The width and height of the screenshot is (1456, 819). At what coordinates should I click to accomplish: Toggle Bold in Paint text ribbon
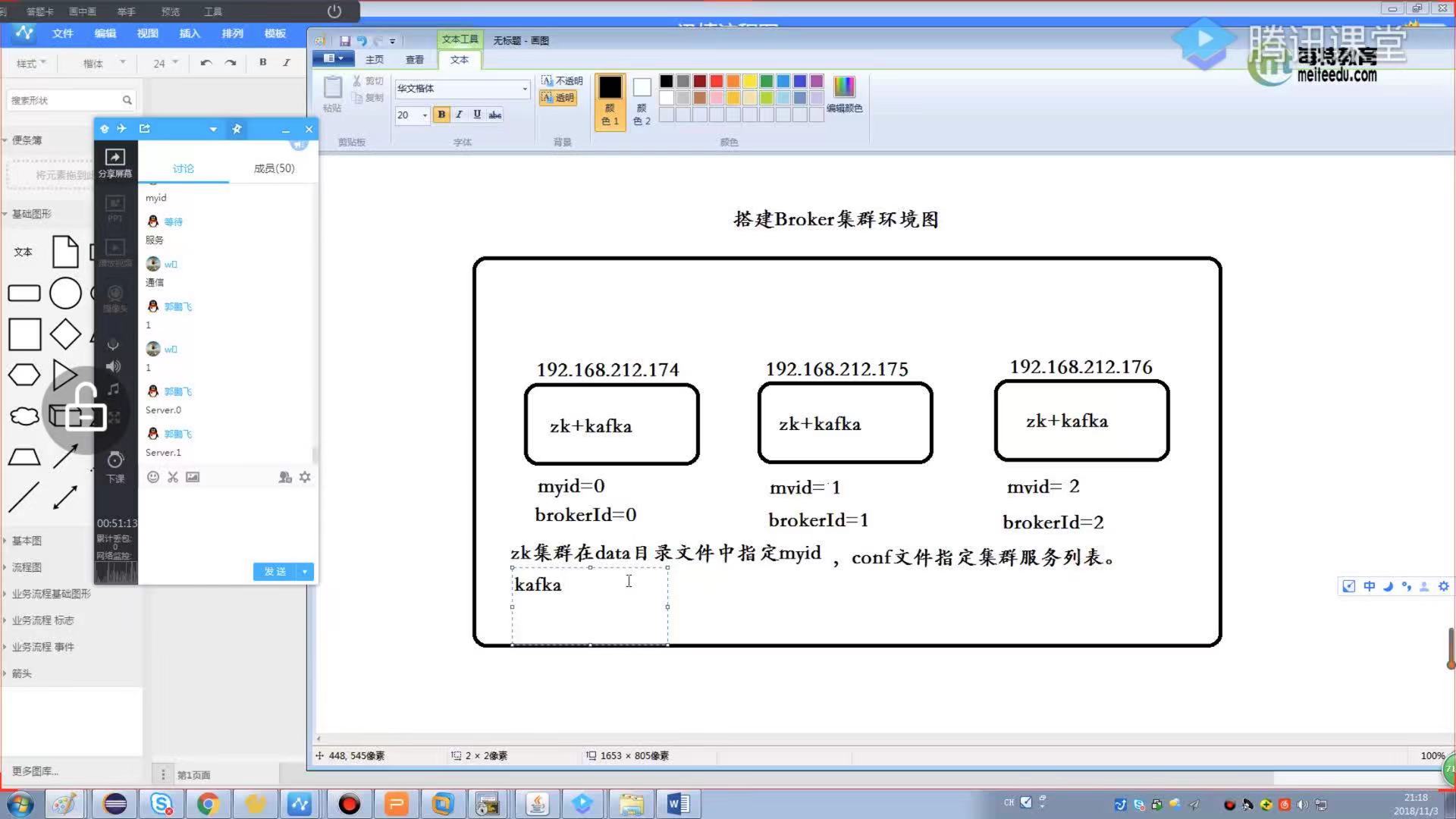pyautogui.click(x=441, y=115)
